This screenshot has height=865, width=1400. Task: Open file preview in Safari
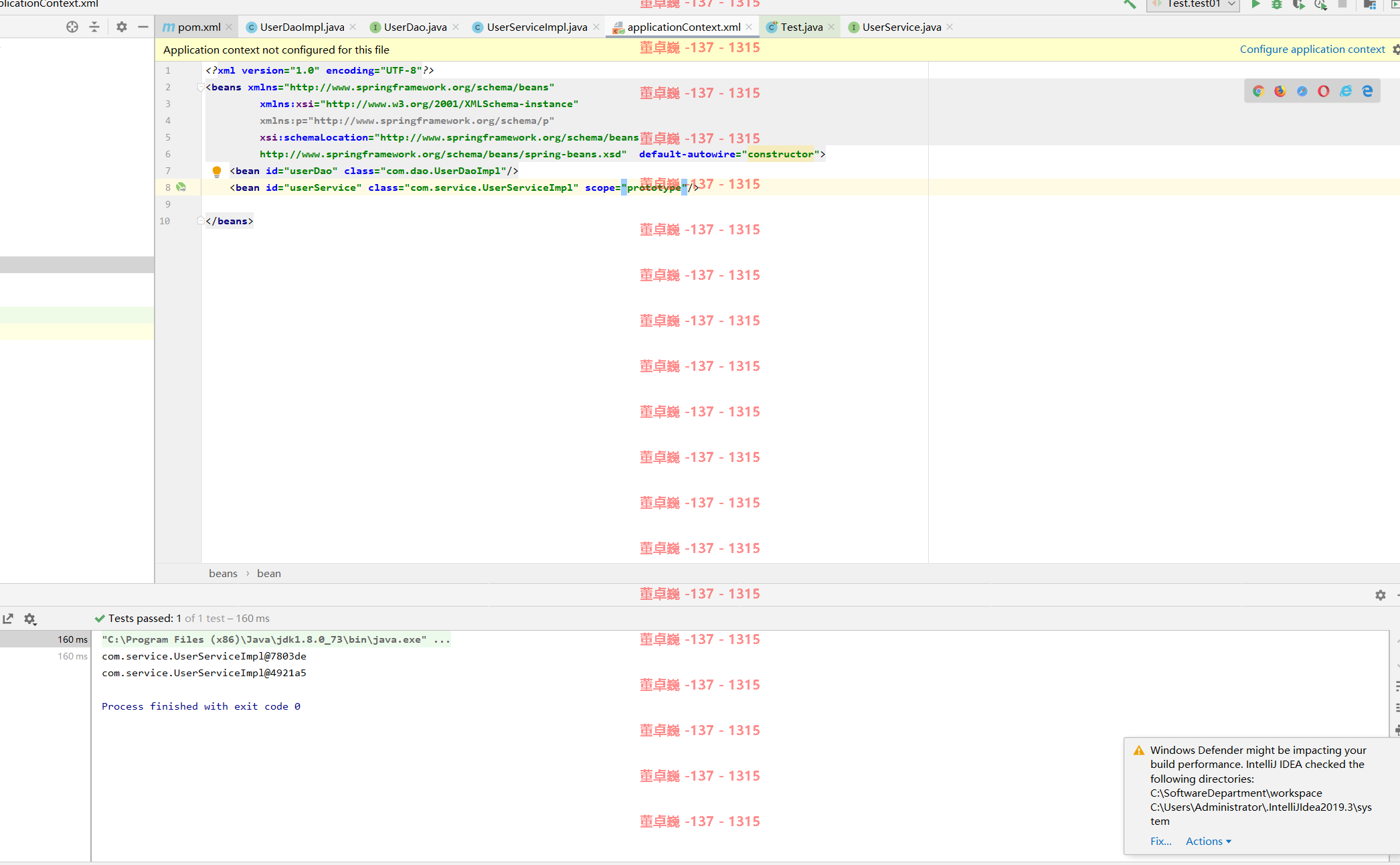pos(1302,91)
